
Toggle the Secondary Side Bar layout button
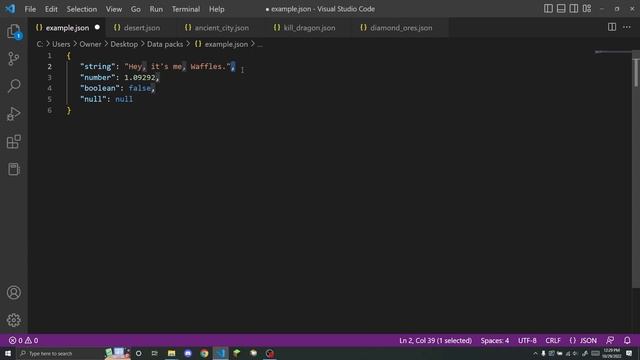point(574,9)
